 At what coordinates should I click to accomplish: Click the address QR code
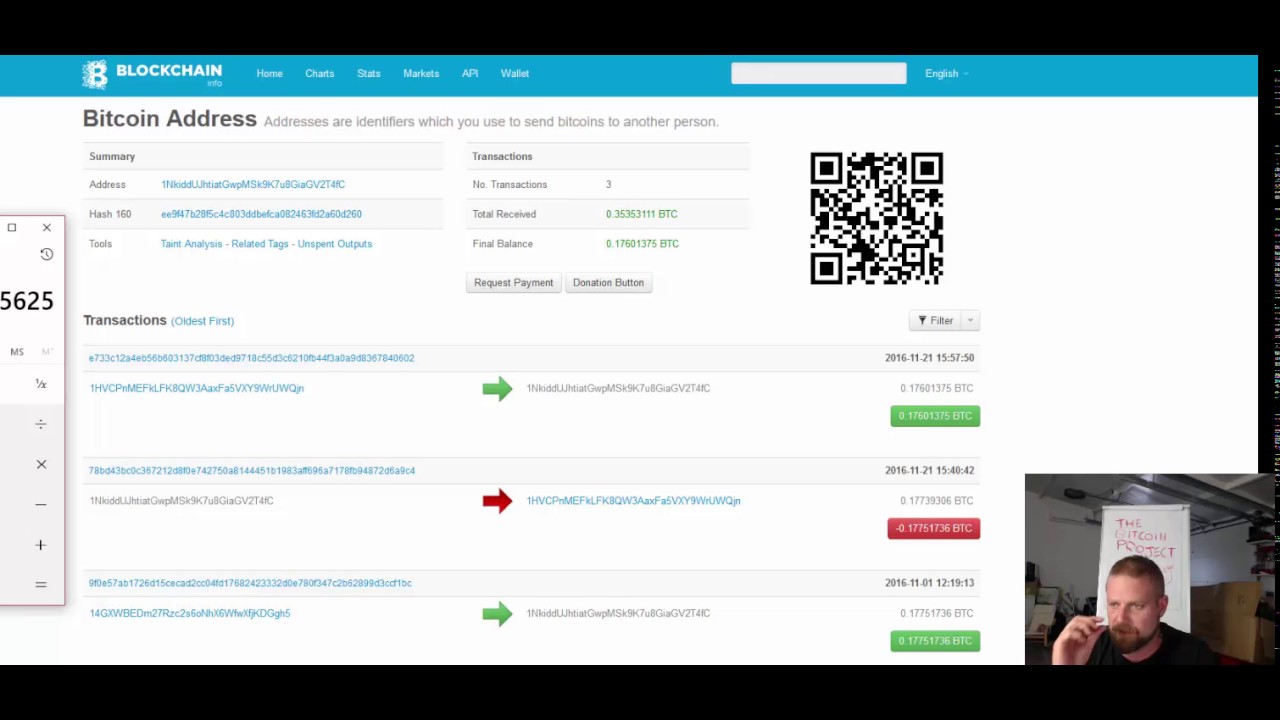(876, 218)
